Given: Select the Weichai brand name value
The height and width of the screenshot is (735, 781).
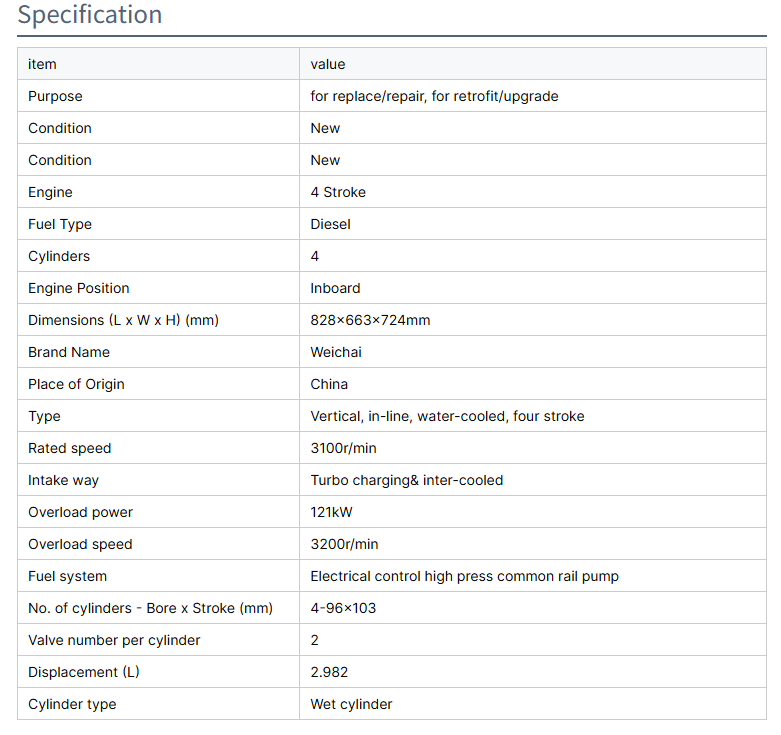Looking at the screenshot, I should (x=336, y=352).
